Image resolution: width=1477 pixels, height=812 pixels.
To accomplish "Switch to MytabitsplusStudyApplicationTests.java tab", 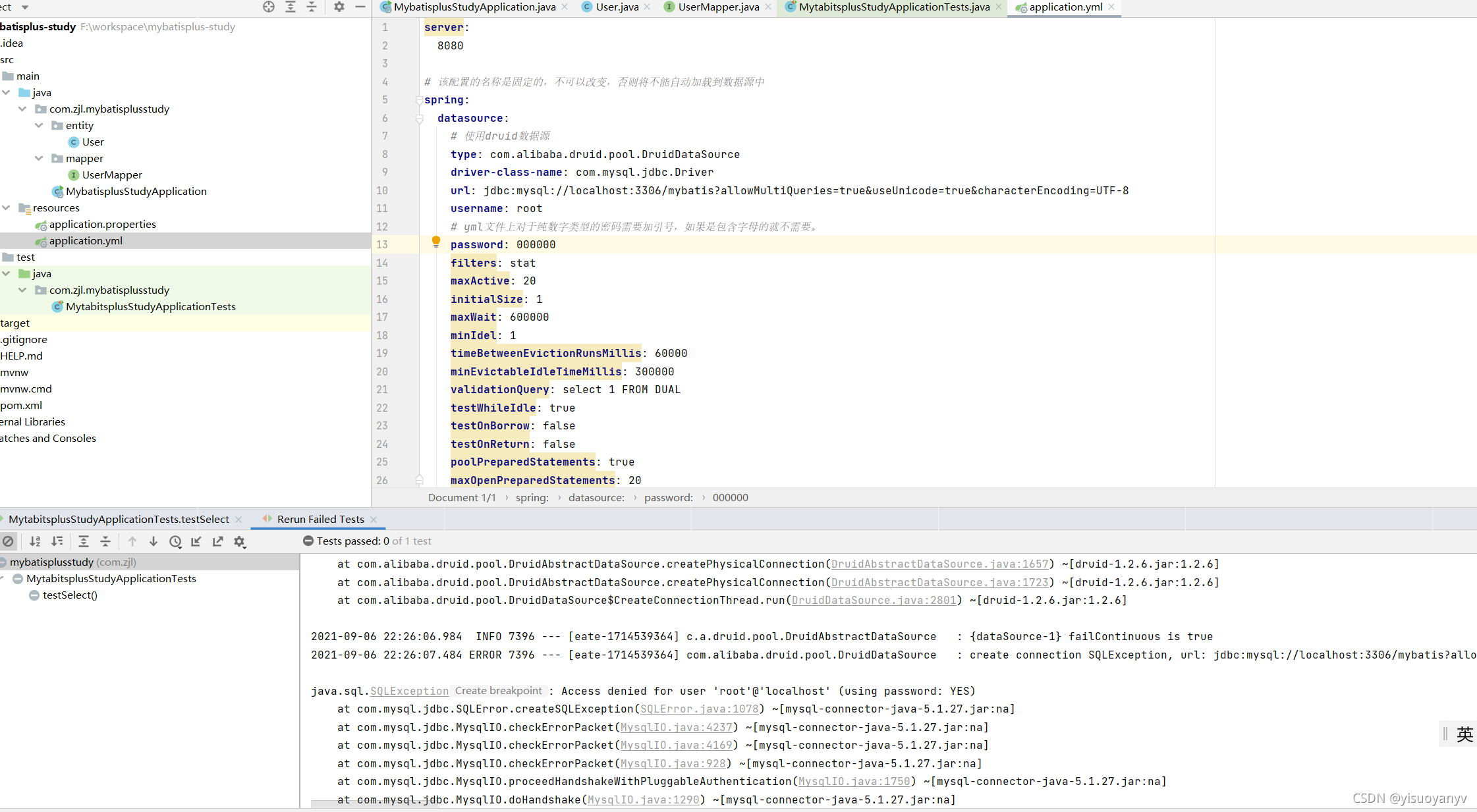I will click(x=894, y=7).
